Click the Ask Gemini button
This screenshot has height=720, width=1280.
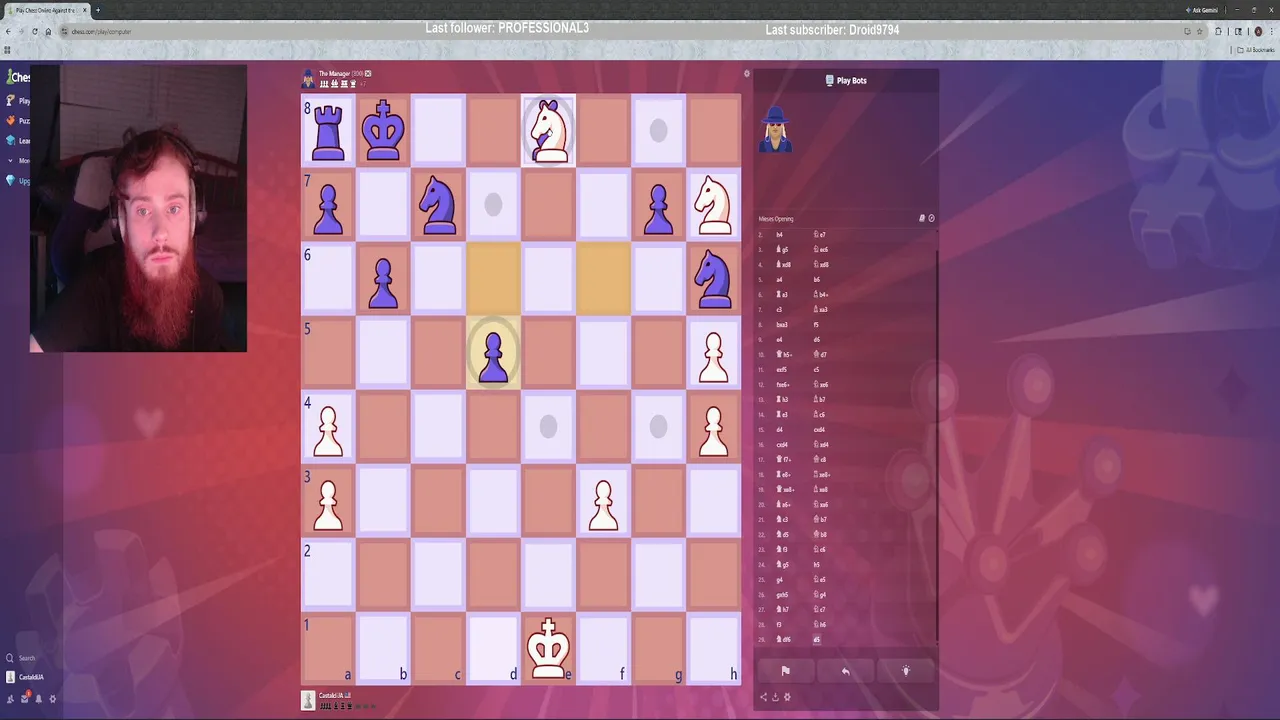[x=1204, y=10]
